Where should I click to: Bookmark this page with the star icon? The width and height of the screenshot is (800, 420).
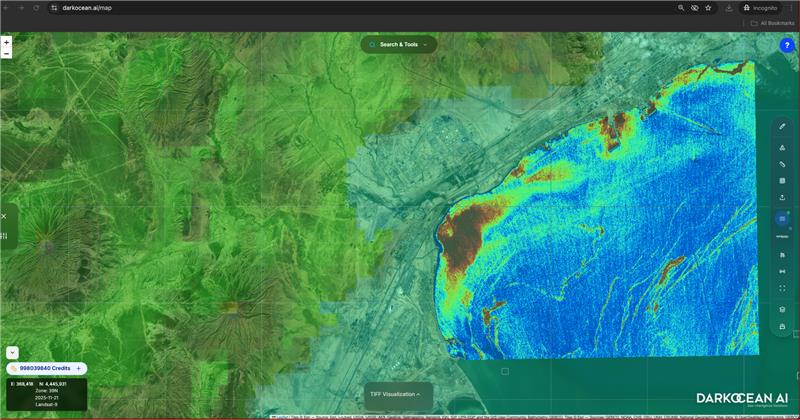(708, 7)
